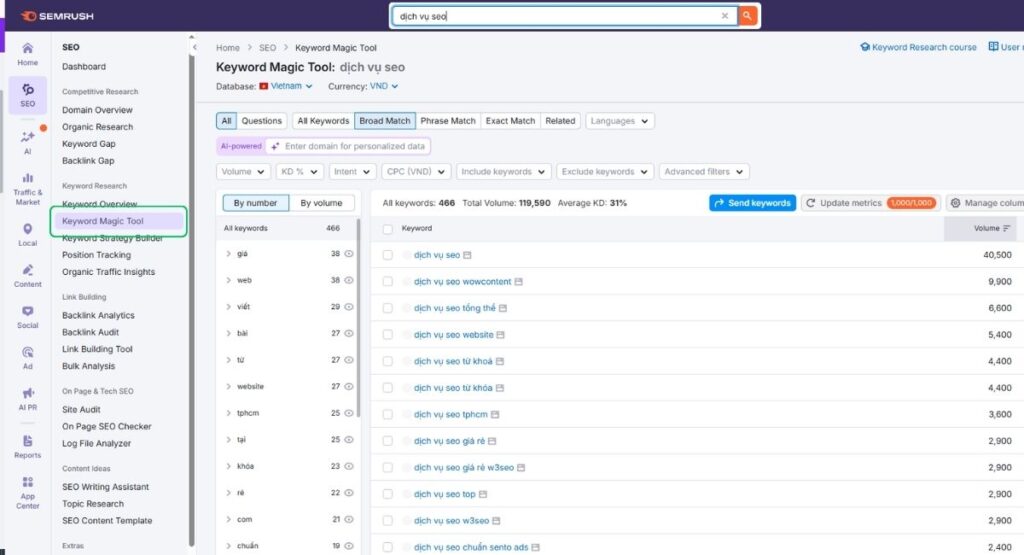Select the SEO icon in left rail
Image resolution: width=1024 pixels, height=555 pixels.
click(27, 95)
